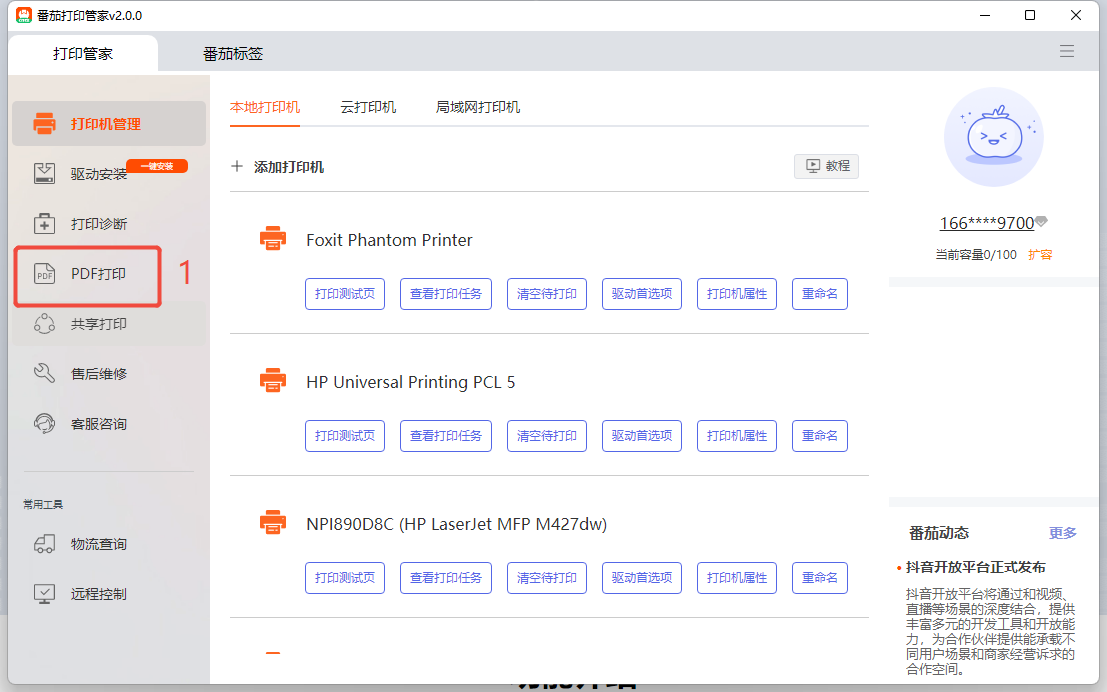Image resolution: width=1107 pixels, height=692 pixels.
Task: Click the 打印诊断 diagnosis icon
Action: pyautogui.click(x=44, y=224)
